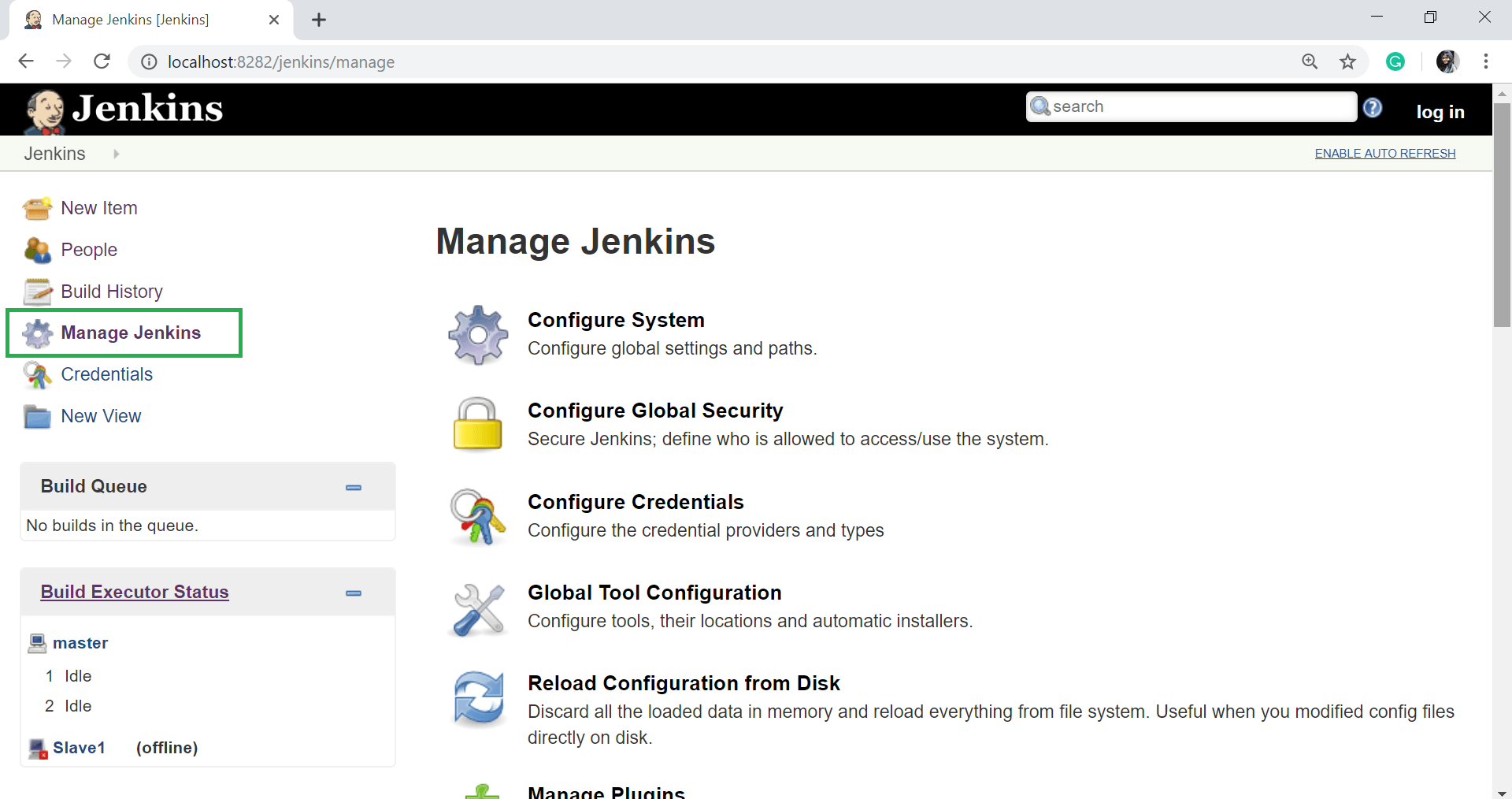This screenshot has width=1512, height=799.
Task: View site information icon in address bar
Action: click(x=149, y=61)
